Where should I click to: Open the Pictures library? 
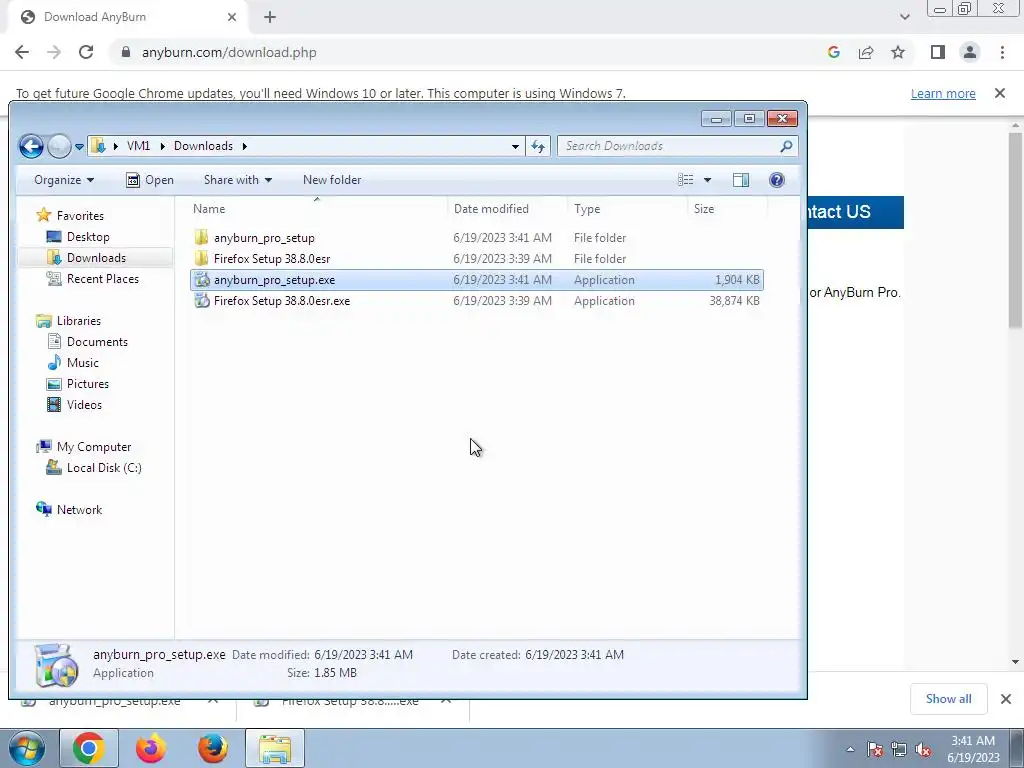click(88, 383)
